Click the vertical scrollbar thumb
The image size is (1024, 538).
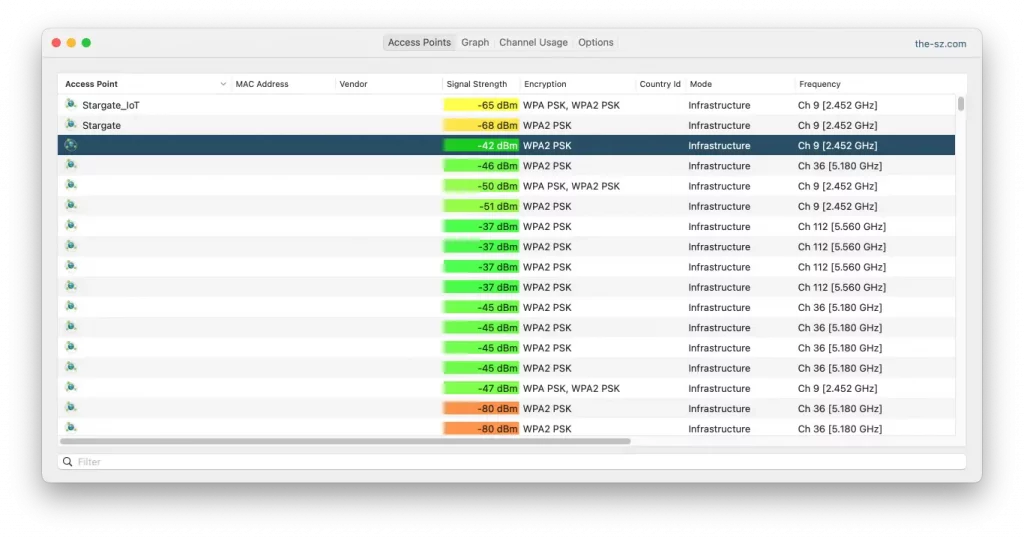[x=961, y=103]
